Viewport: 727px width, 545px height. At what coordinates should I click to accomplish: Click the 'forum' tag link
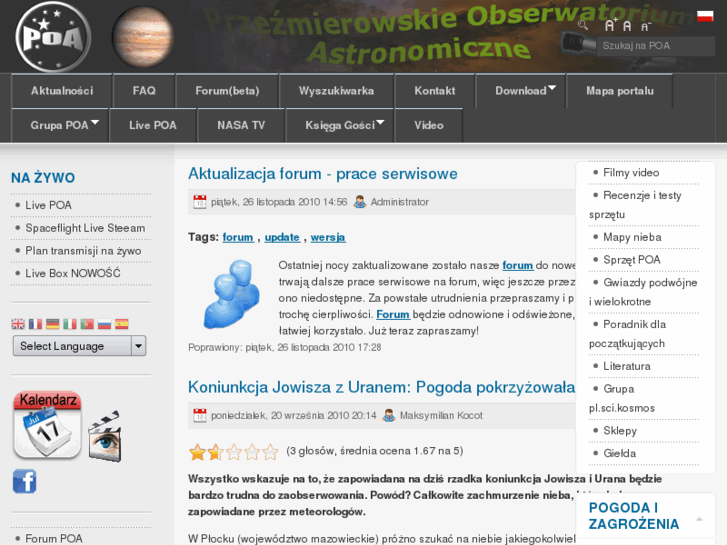coord(238,237)
